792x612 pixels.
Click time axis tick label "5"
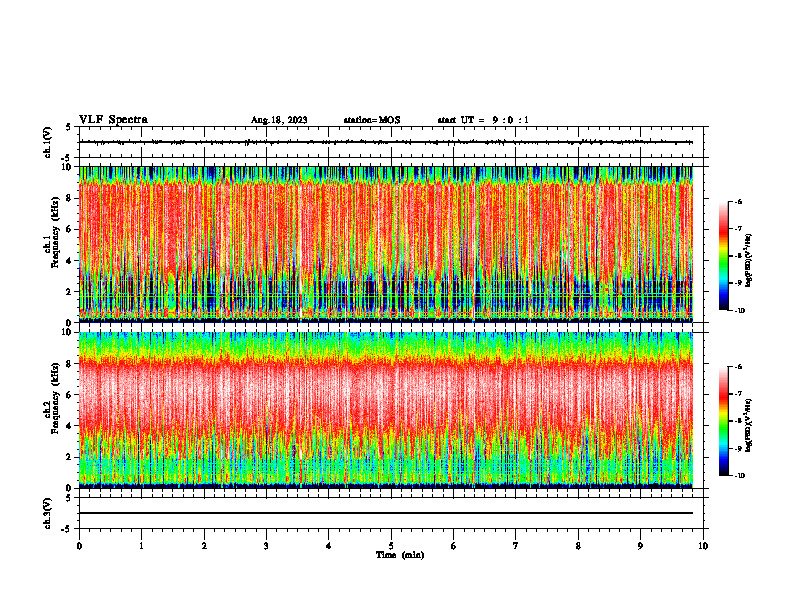point(391,546)
